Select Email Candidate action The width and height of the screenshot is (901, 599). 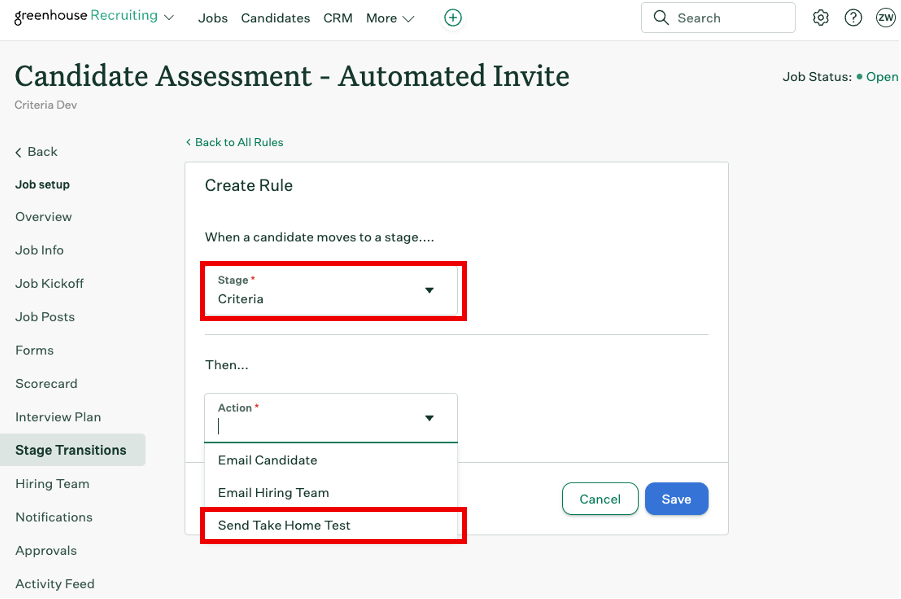[x=268, y=460]
